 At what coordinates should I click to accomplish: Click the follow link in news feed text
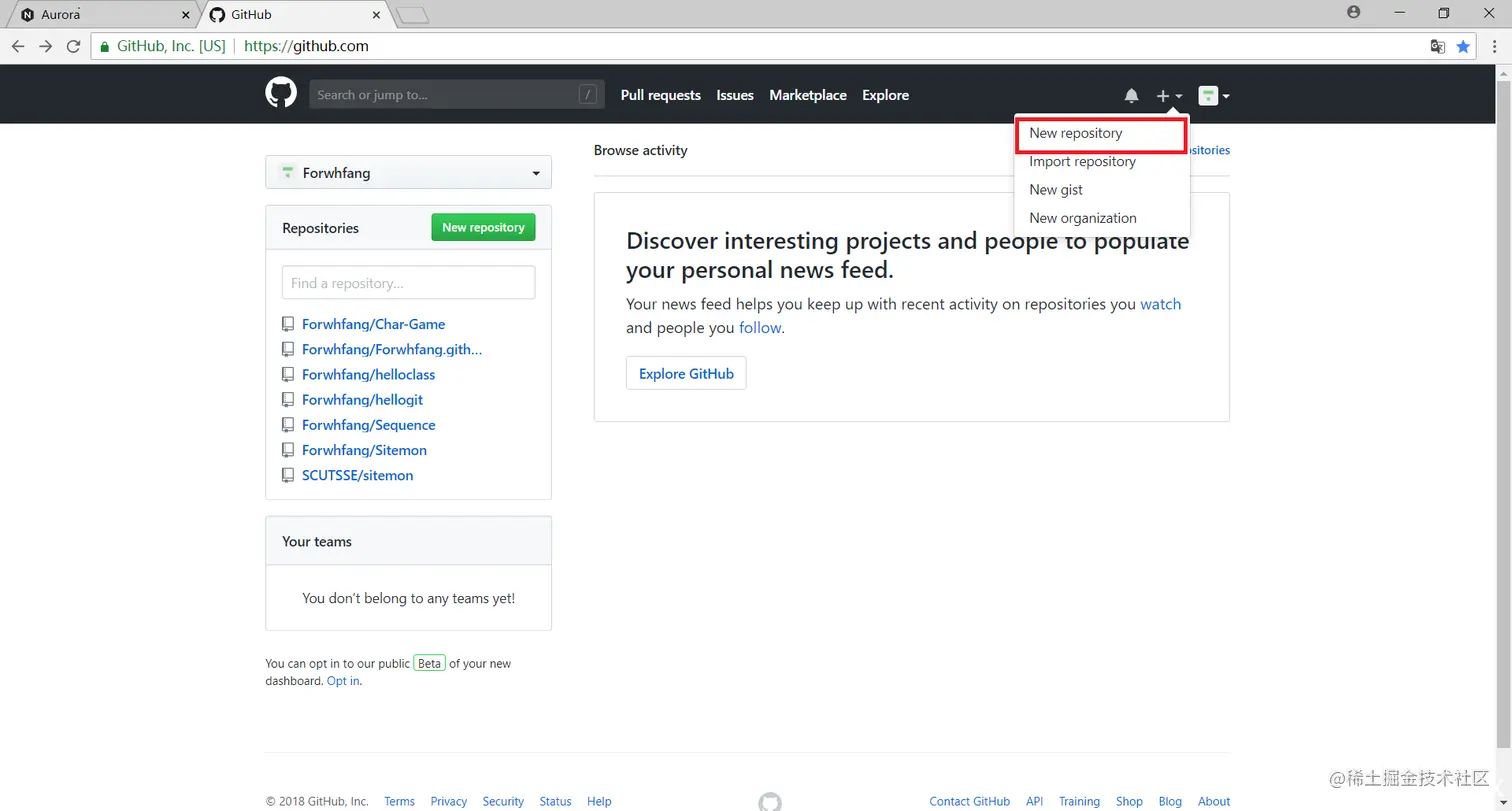(x=760, y=328)
